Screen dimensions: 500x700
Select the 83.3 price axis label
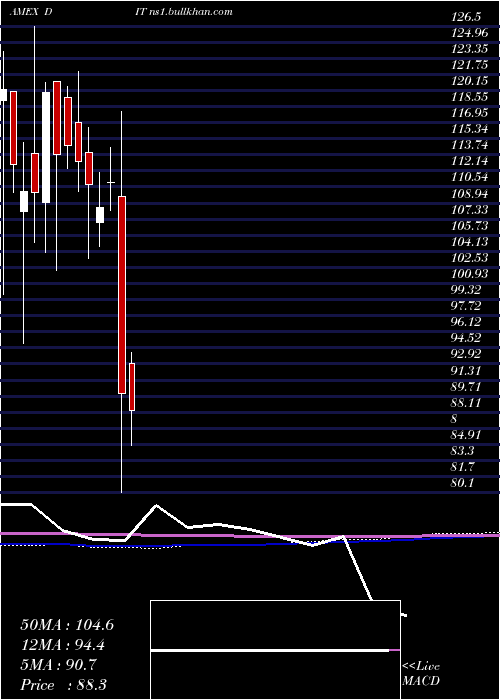point(462,451)
